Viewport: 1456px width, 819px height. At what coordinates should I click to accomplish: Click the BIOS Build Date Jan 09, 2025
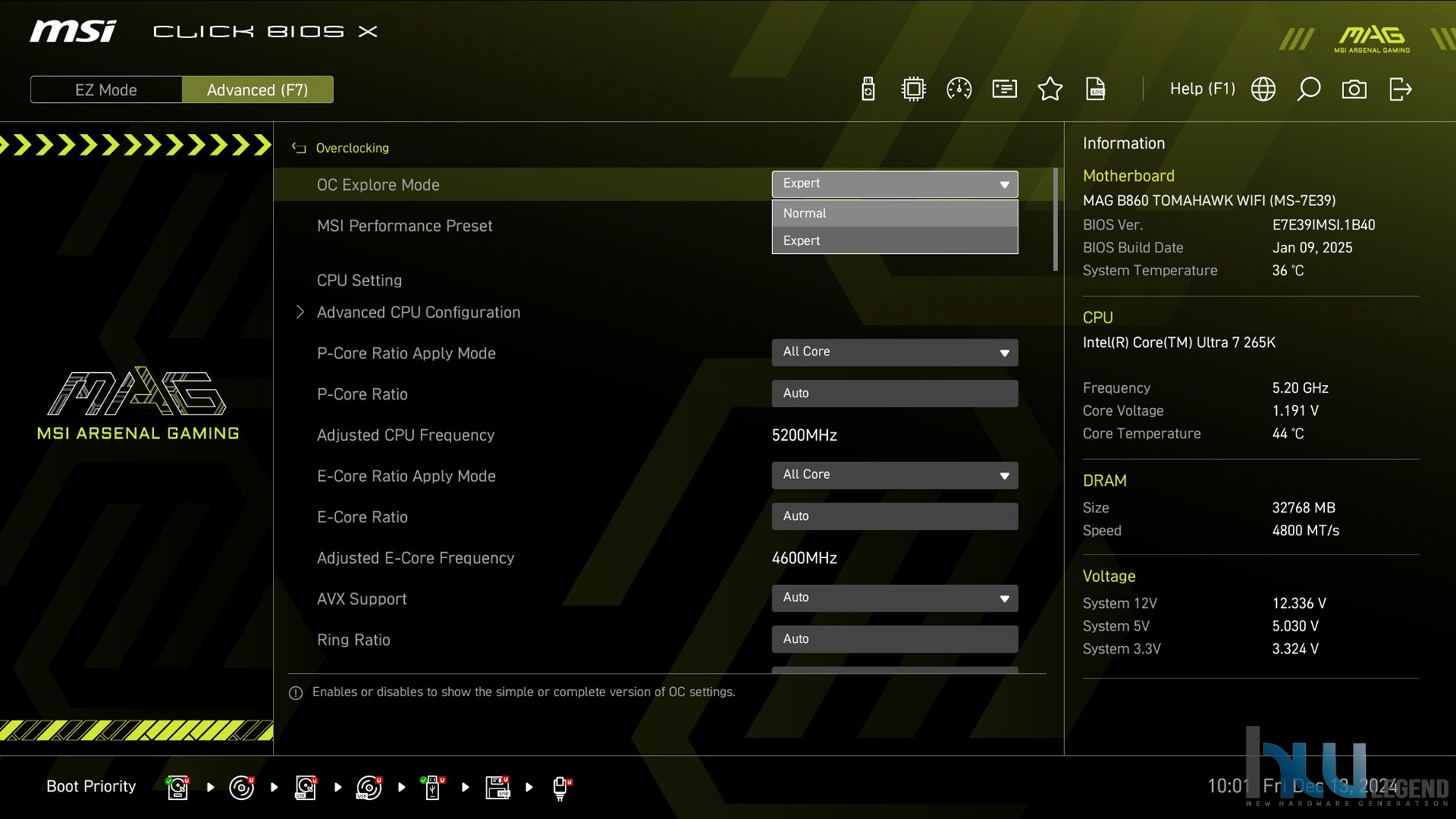click(1312, 248)
